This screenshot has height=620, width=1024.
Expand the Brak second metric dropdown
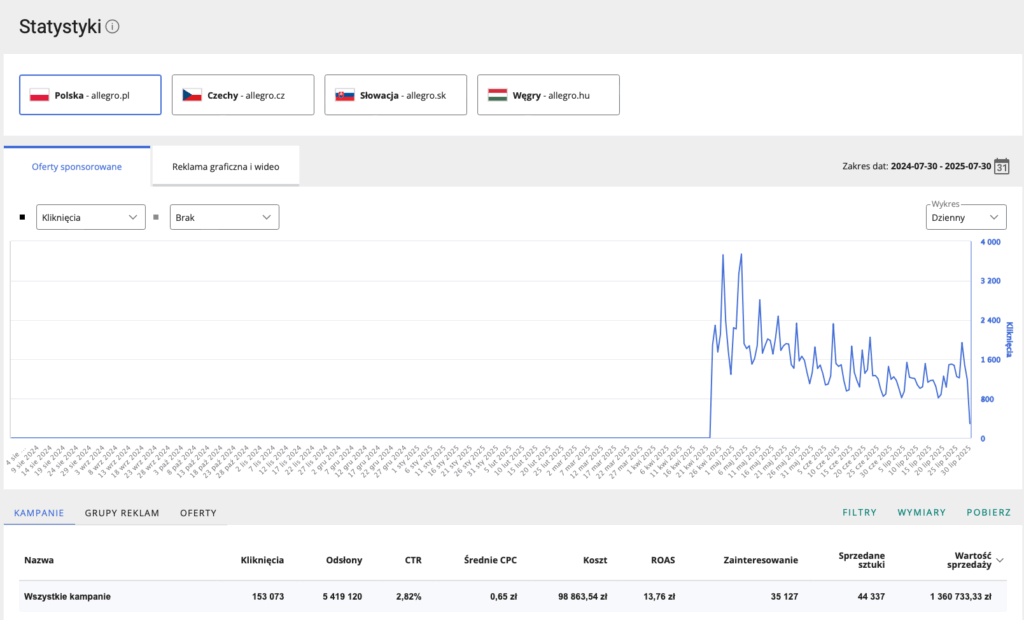click(x=224, y=217)
